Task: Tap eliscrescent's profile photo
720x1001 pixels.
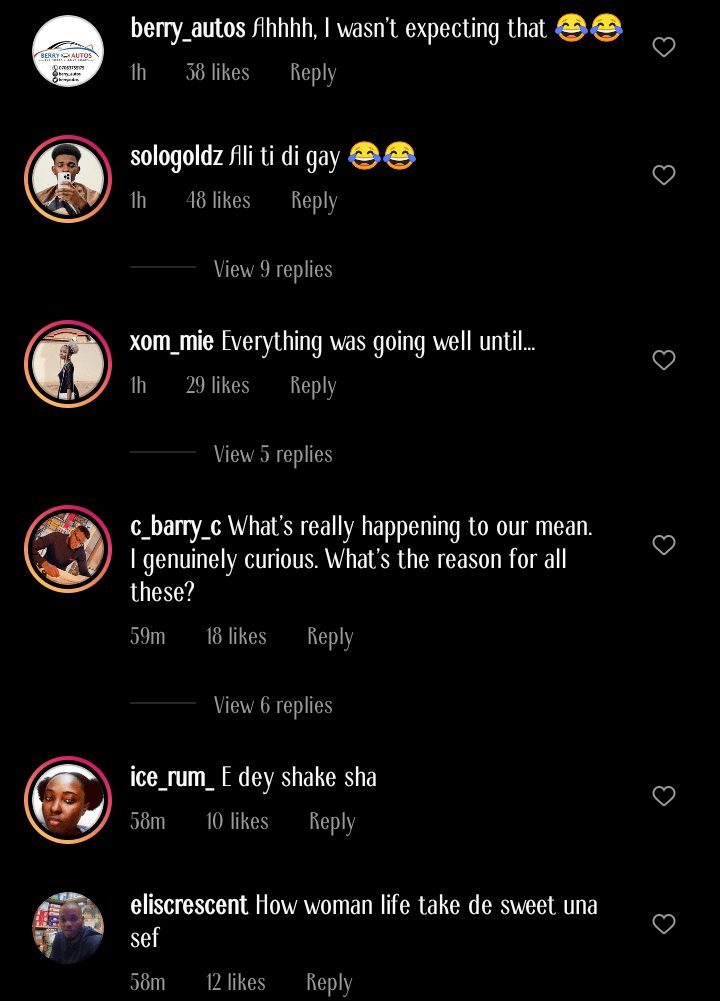Action: tap(68, 928)
